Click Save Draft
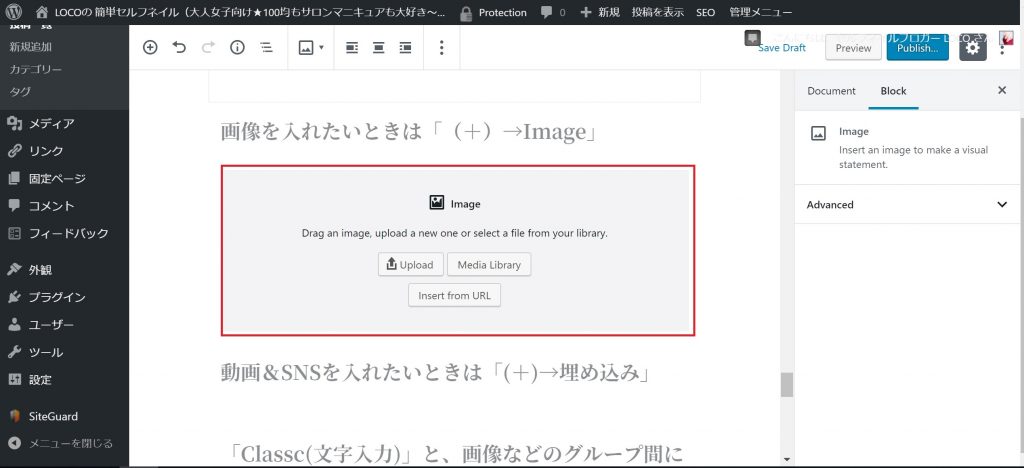The height and width of the screenshot is (468, 1024). click(x=782, y=48)
